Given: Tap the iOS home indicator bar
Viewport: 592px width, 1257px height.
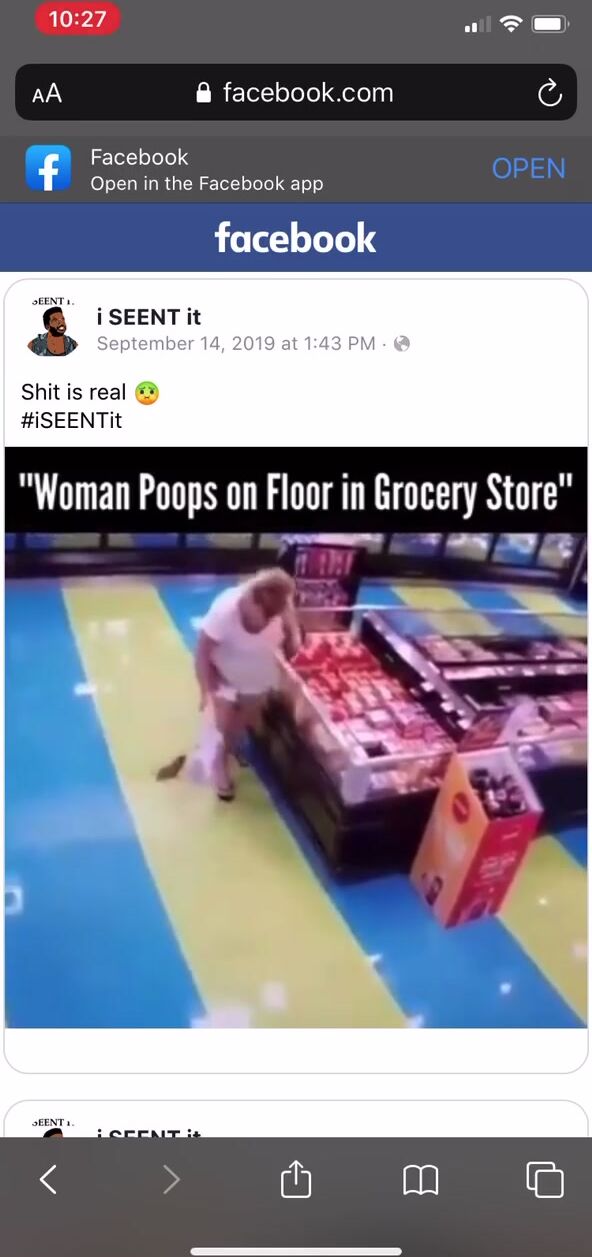Looking at the screenshot, I should [x=296, y=1250].
